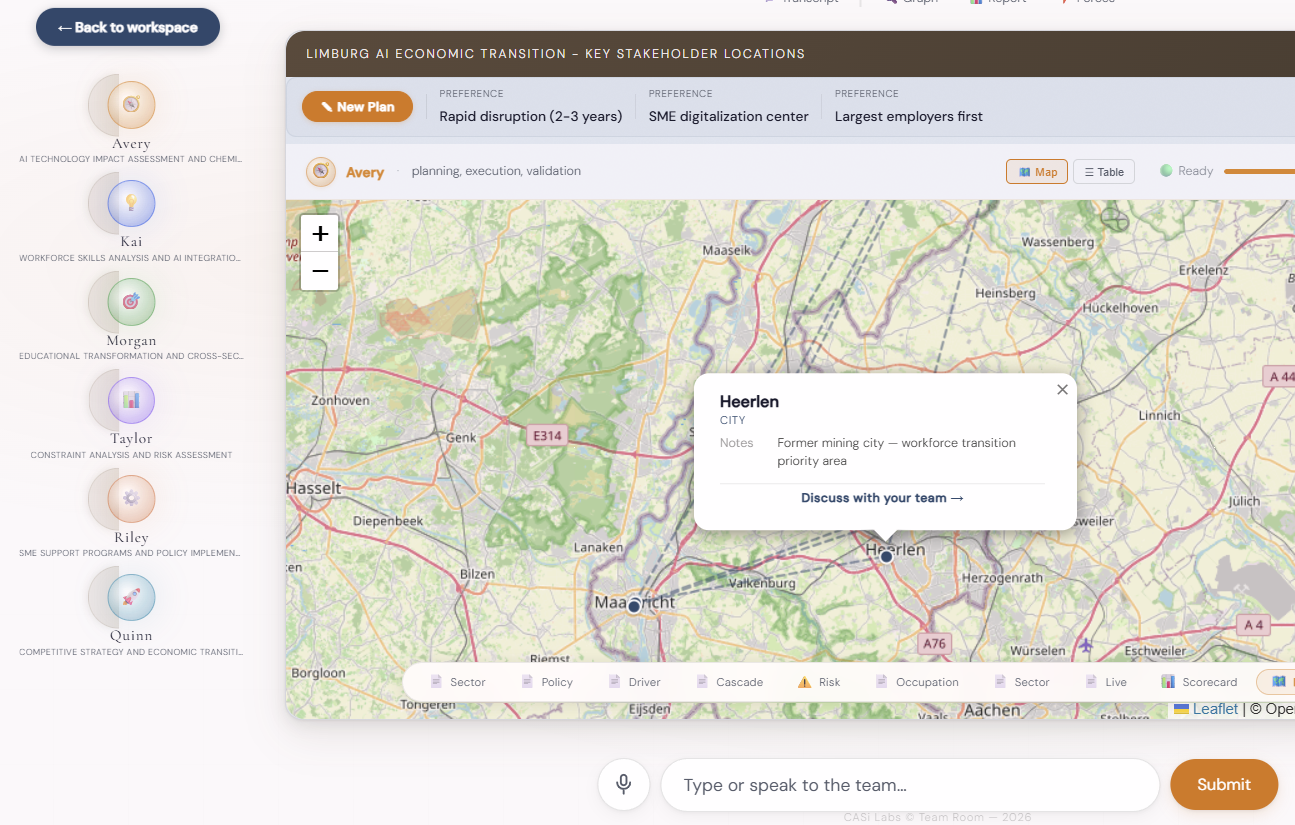Click the Hasselt label on the map
The width and height of the screenshot is (1295, 825).
[x=314, y=488]
